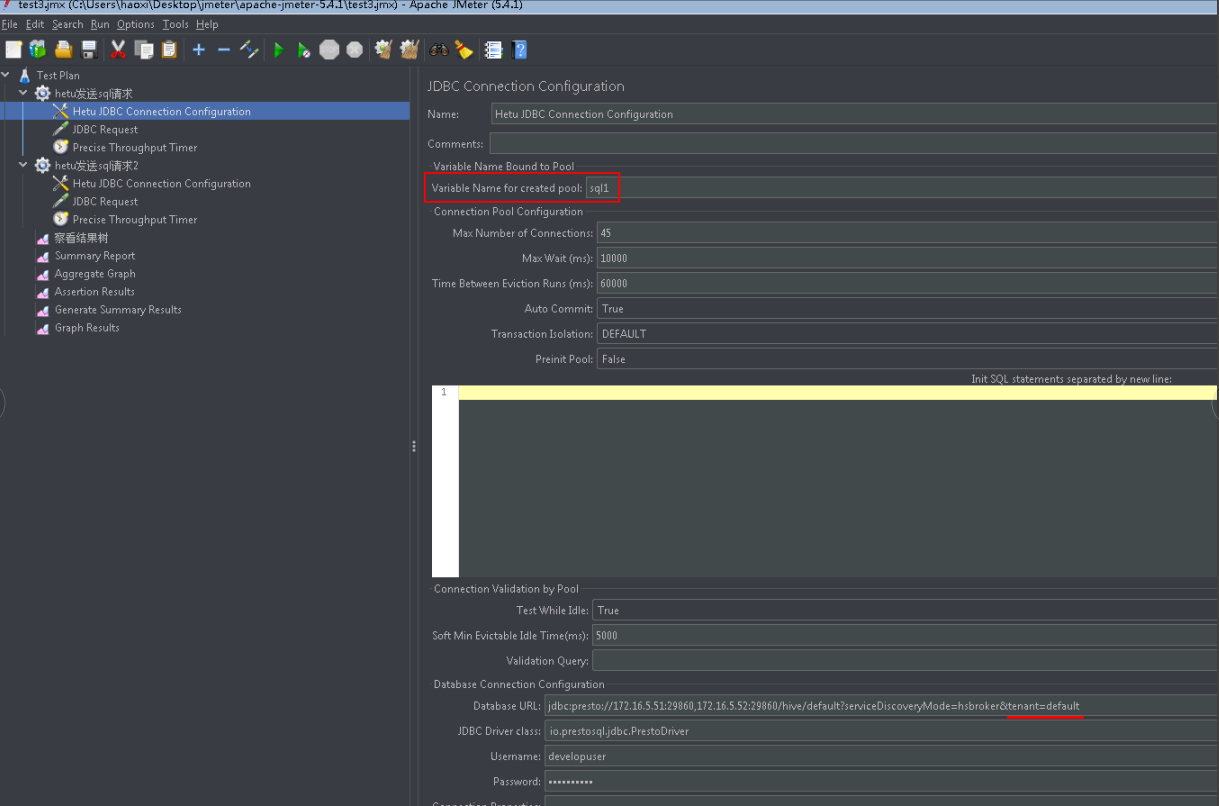
Task: Save the test plan with the floppy disk icon
Action: [89, 49]
